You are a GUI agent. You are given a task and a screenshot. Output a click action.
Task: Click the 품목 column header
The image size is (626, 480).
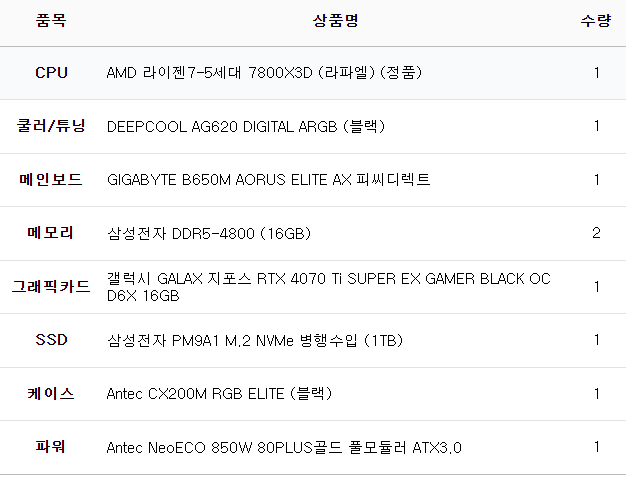pos(51,21)
